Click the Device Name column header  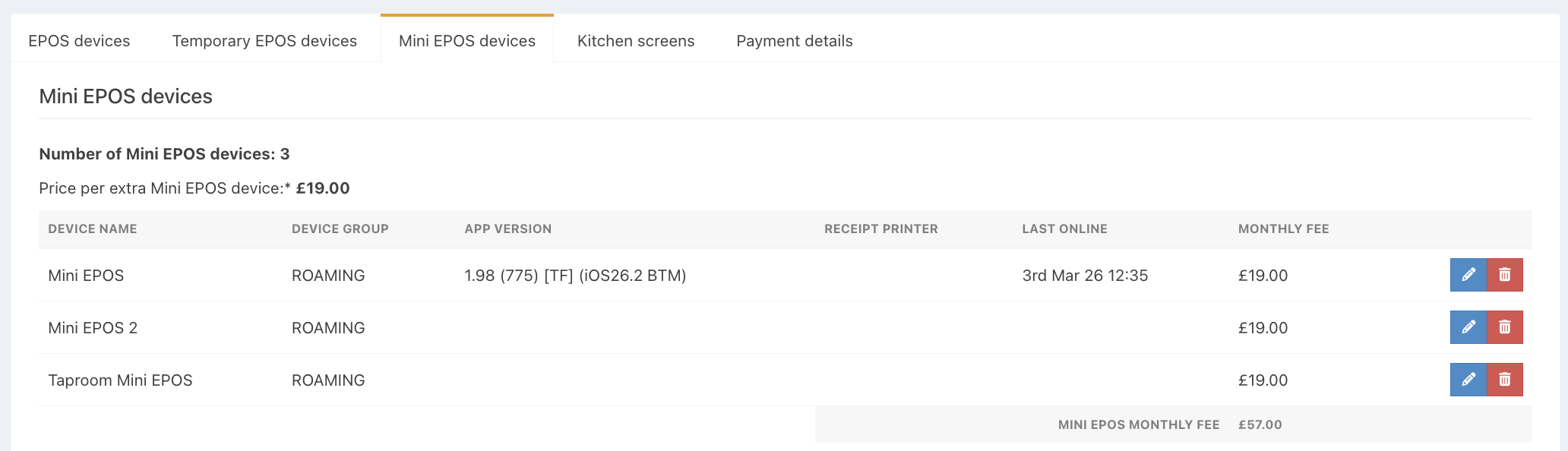point(93,229)
